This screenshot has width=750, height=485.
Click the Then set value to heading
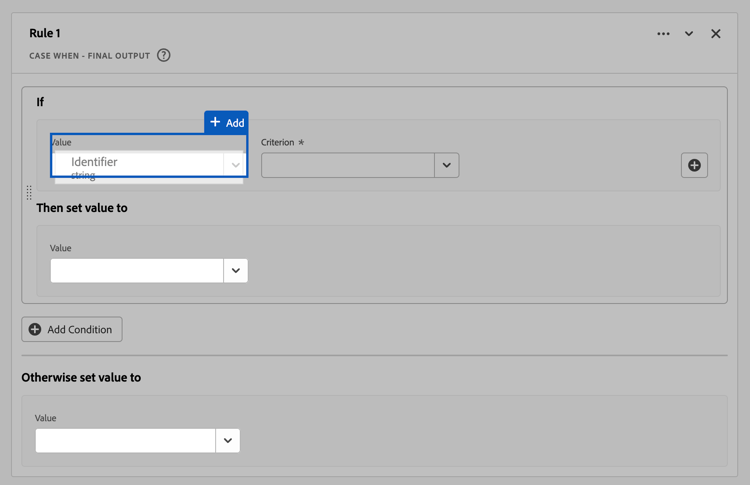(82, 208)
